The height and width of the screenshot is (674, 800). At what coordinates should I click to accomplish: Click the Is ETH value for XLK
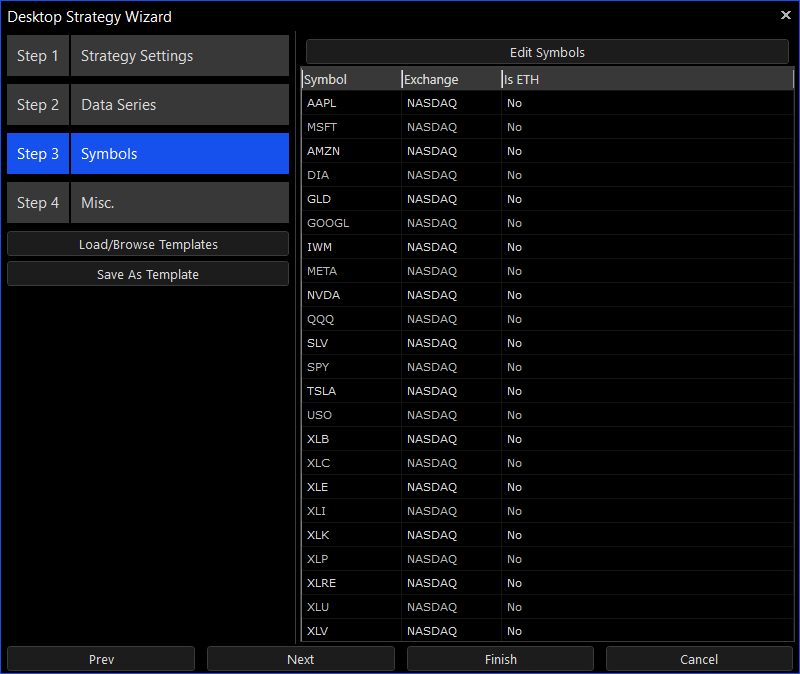[x=647, y=535]
